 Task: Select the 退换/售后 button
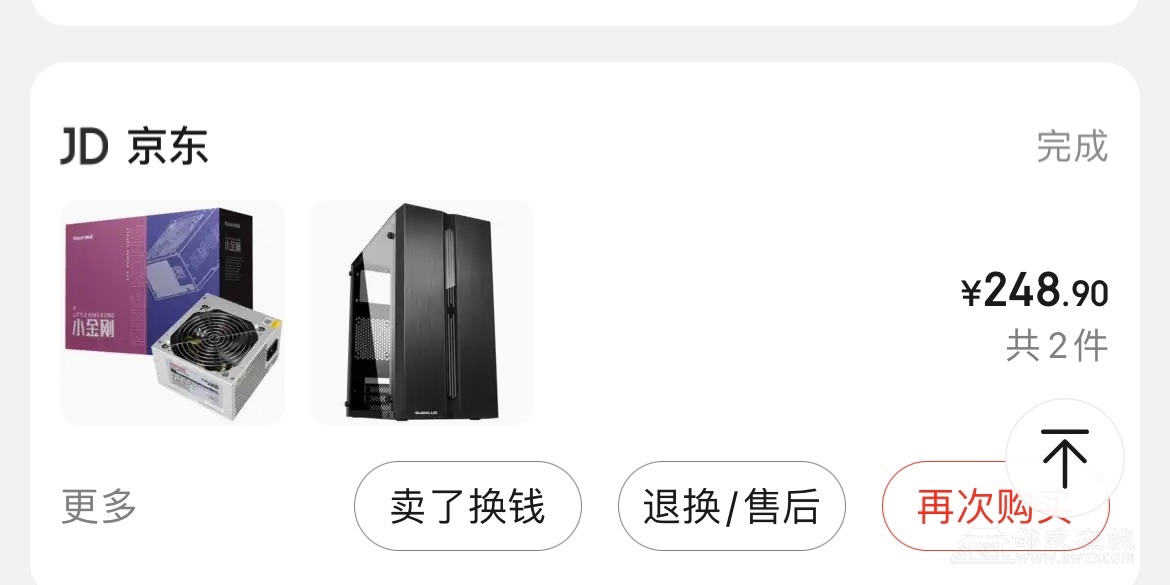(x=731, y=507)
